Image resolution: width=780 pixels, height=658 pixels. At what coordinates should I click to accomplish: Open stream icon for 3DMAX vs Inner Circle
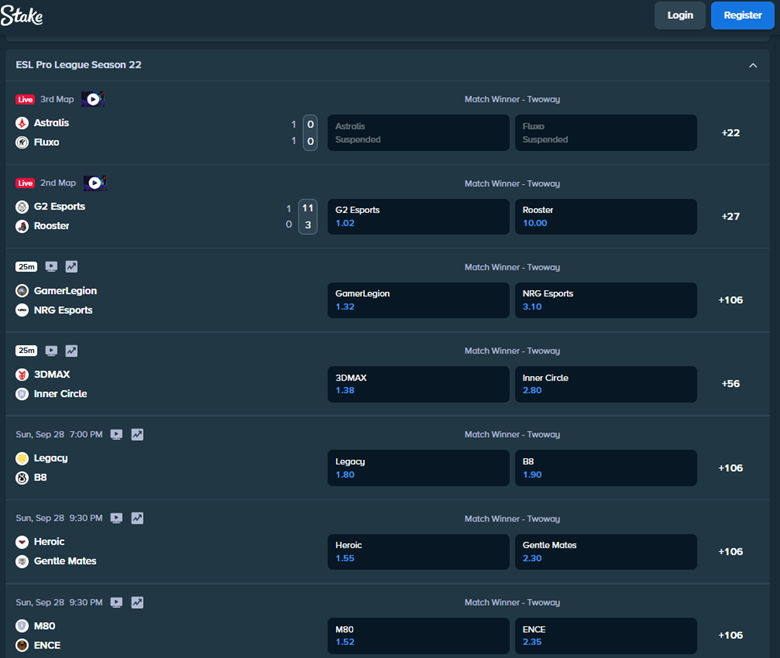pyautogui.click(x=51, y=351)
